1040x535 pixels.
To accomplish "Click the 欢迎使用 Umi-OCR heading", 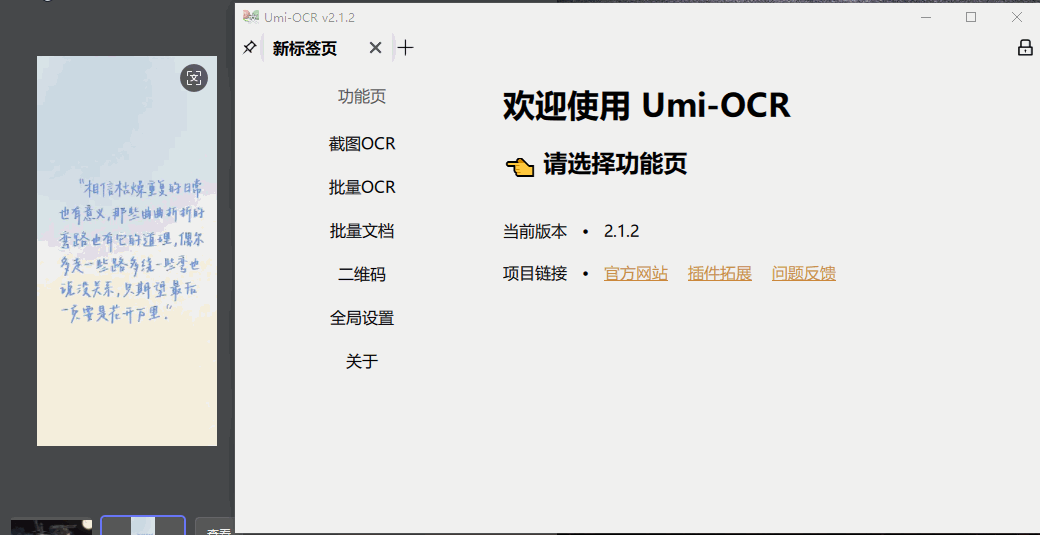I will point(647,106).
